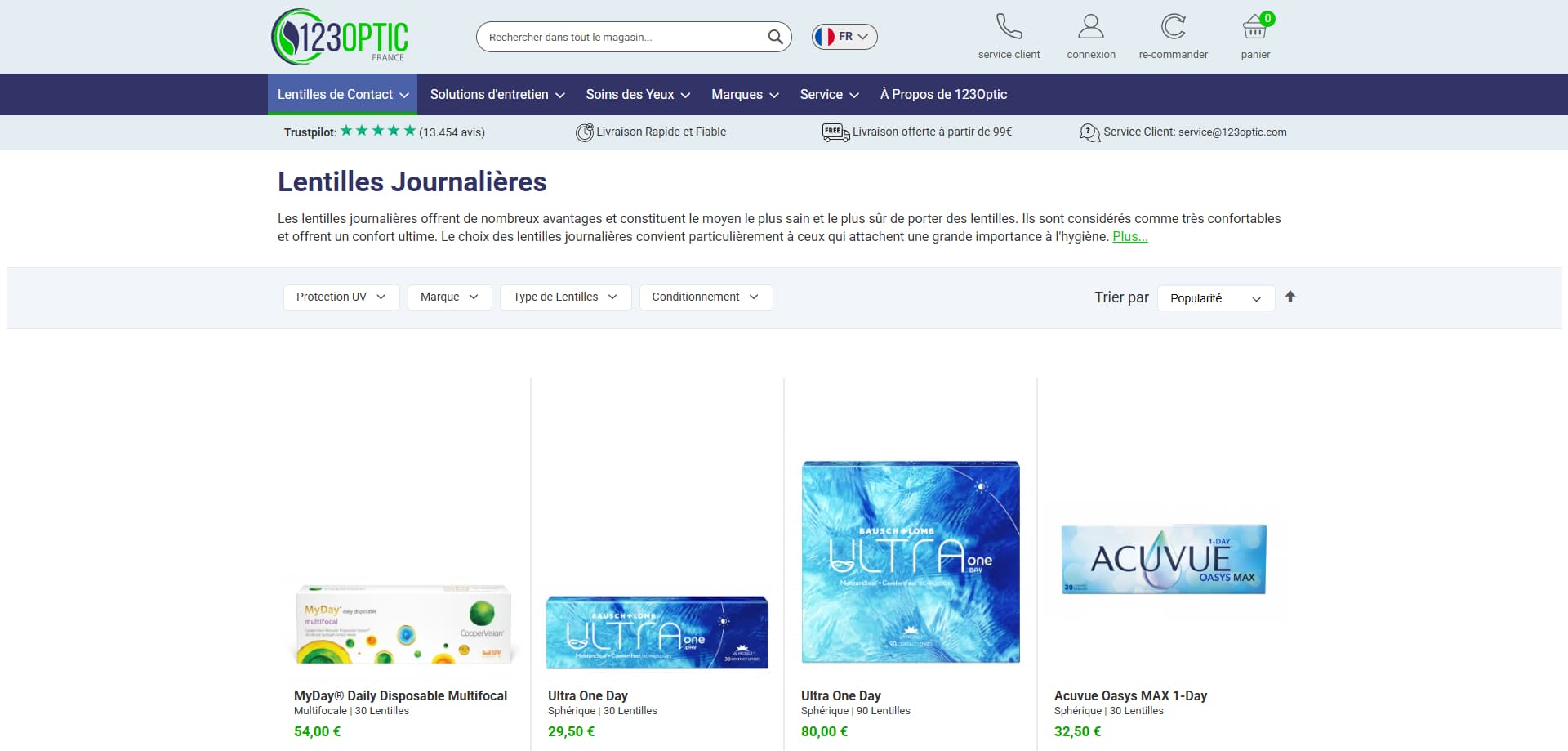Open the Popularité sort dropdown

1216,298
